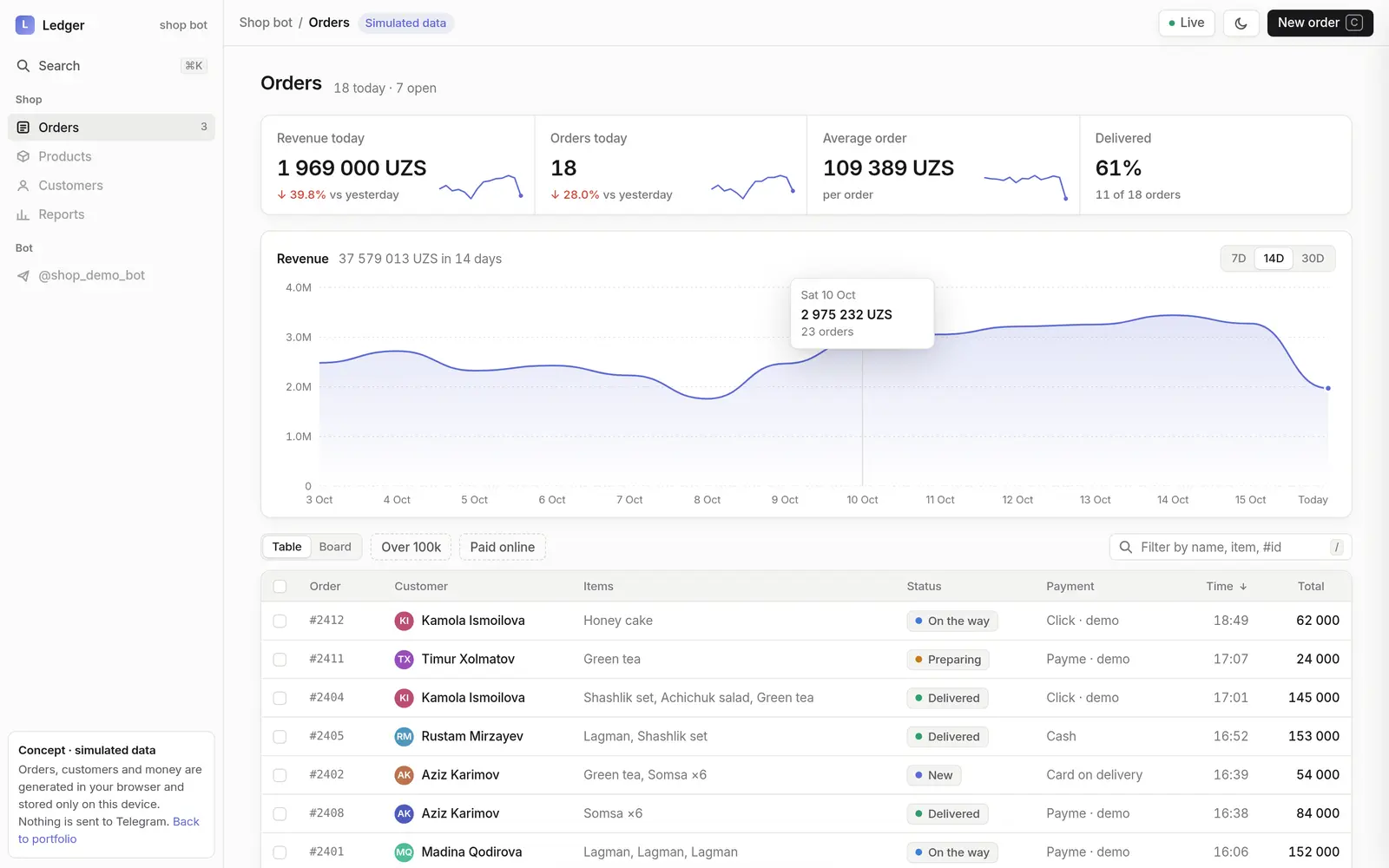
Task: Click the Filter by name, item, #id field
Action: [x=1230, y=547]
